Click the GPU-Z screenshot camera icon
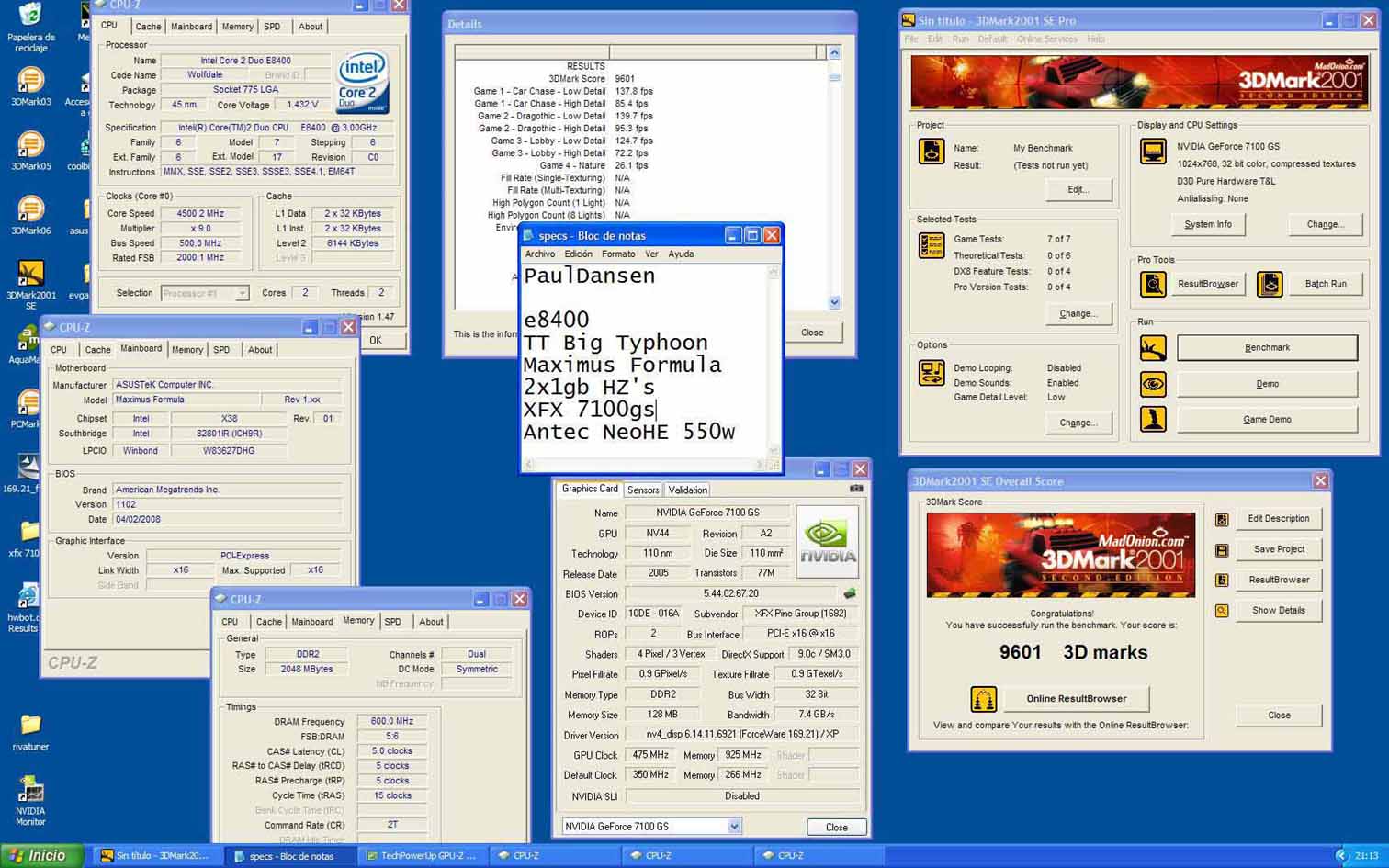The height and width of the screenshot is (868, 1389). 856,489
